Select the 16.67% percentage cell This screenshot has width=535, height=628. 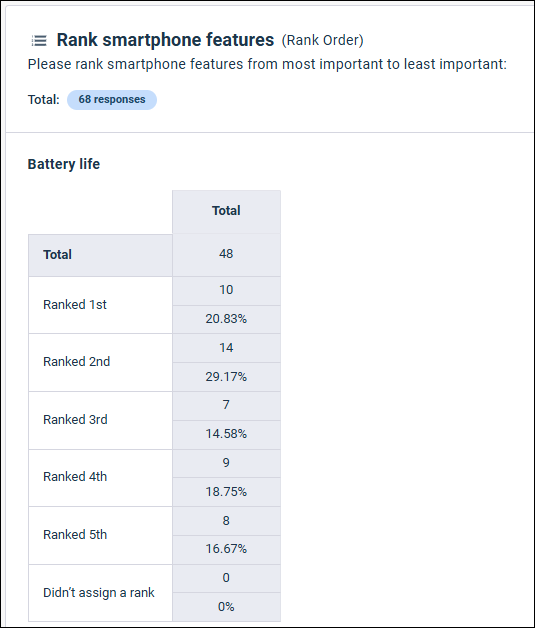(226, 550)
